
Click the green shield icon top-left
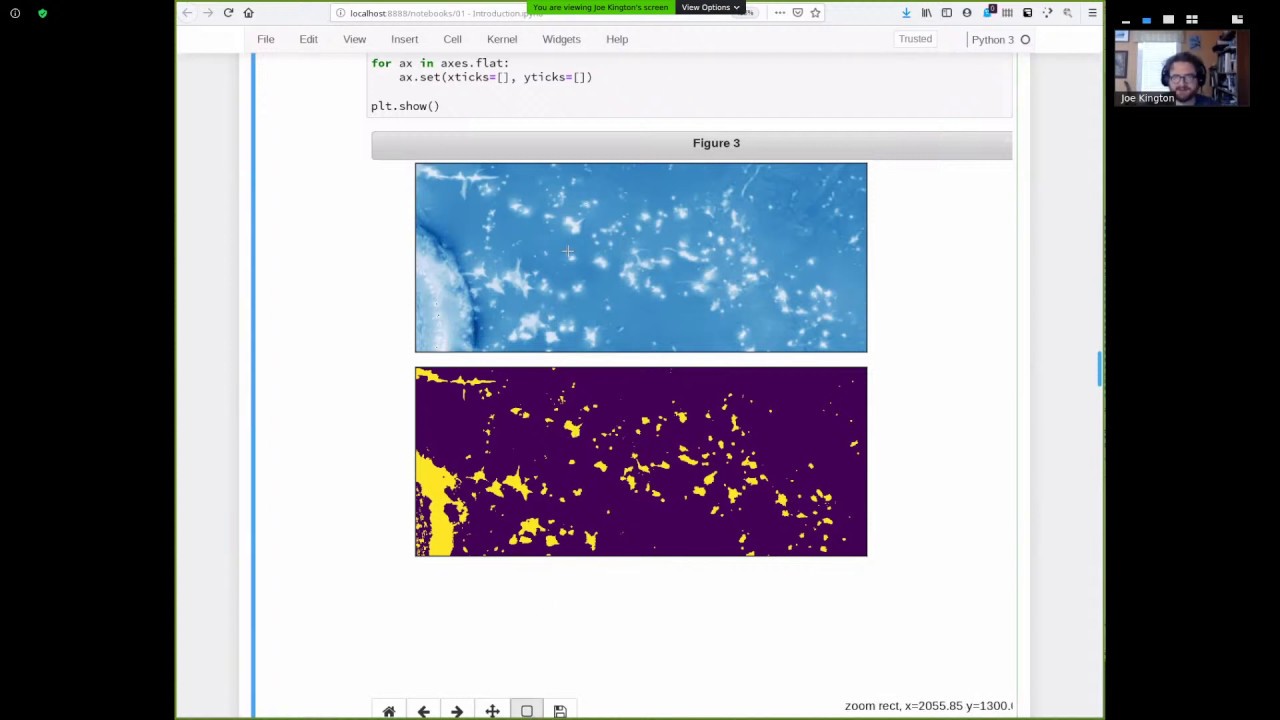coord(42,13)
